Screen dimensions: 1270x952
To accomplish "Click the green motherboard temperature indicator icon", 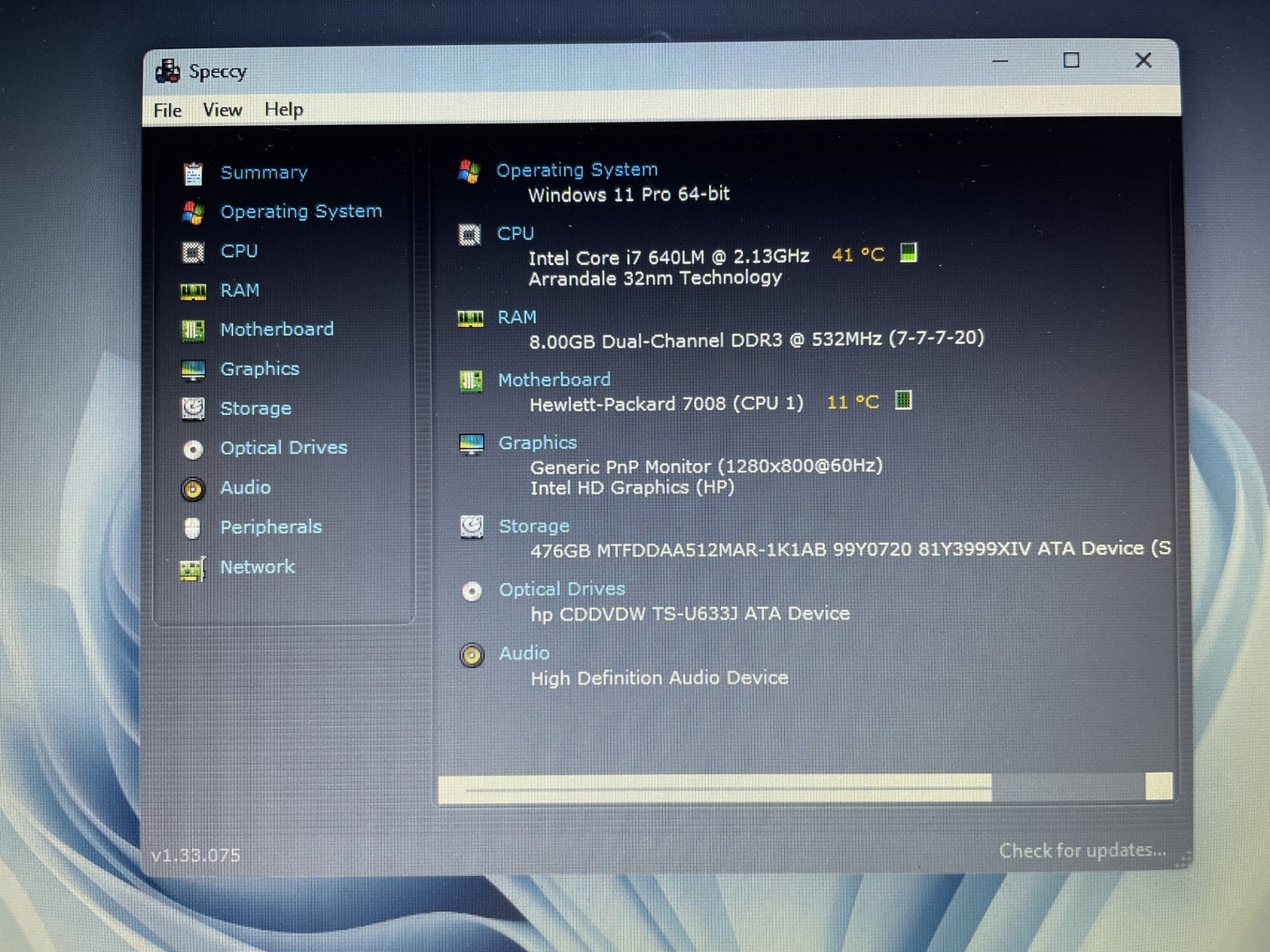I will tap(903, 400).
